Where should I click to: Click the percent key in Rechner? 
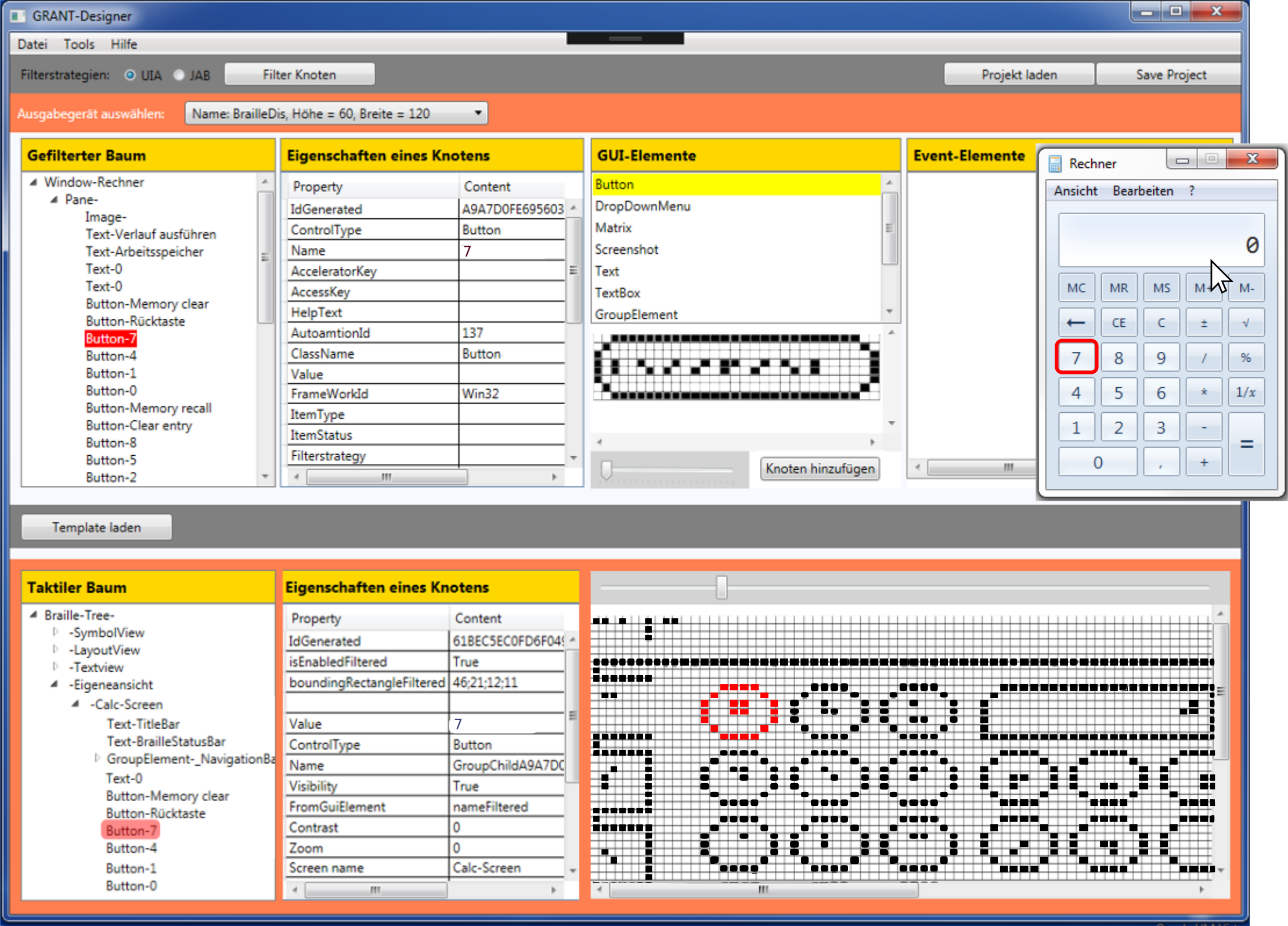1246,358
